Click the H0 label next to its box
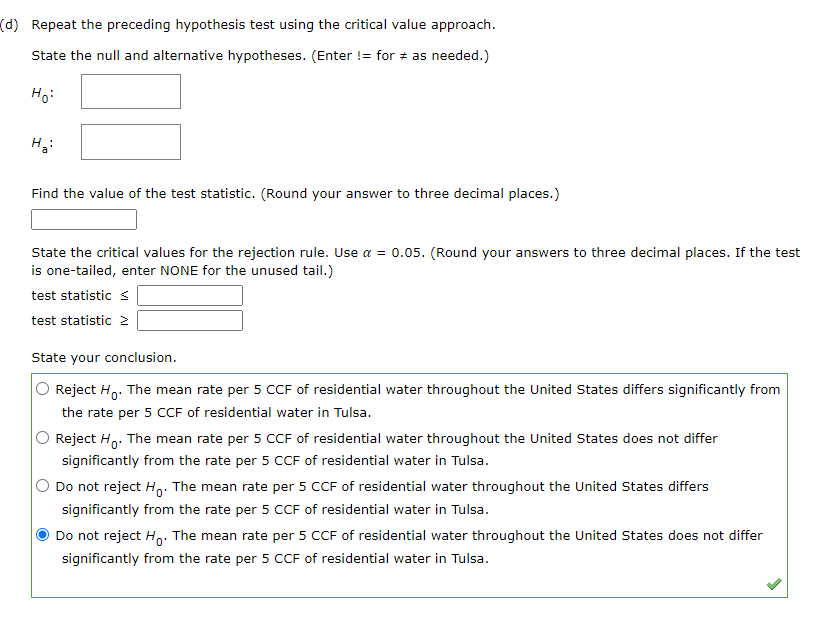 tap(40, 92)
